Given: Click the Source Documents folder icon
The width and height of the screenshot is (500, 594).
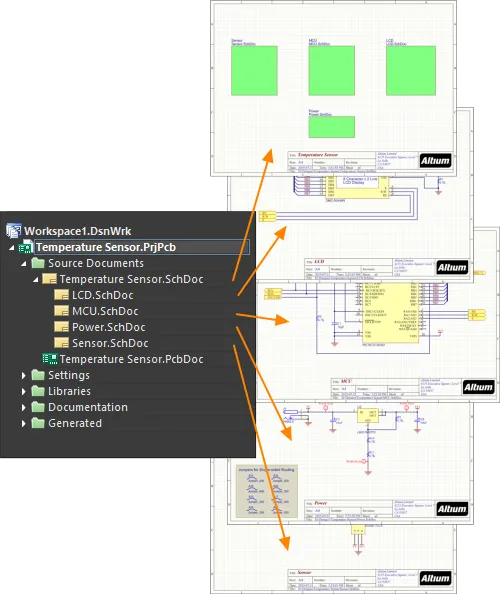Looking at the screenshot, I should pyautogui.click(x=38, y=263).
